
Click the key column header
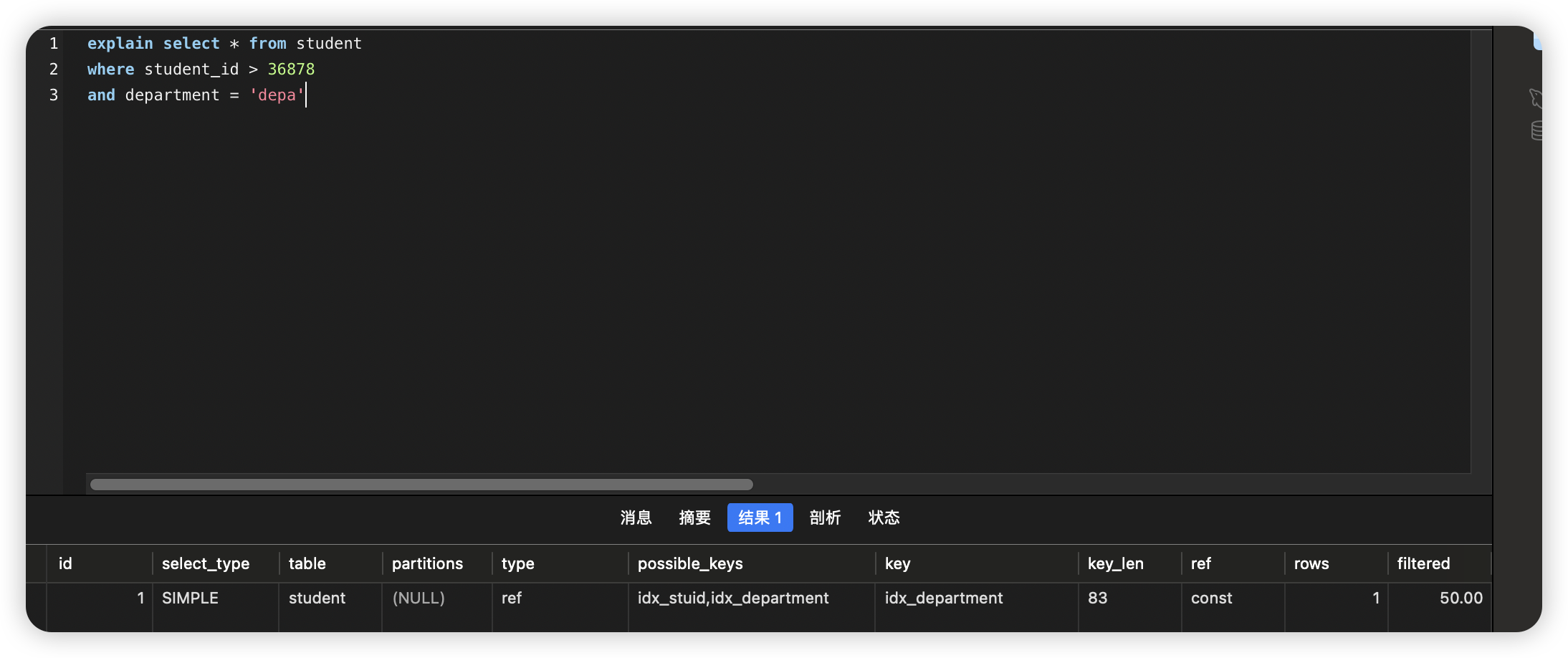(977, 563)
